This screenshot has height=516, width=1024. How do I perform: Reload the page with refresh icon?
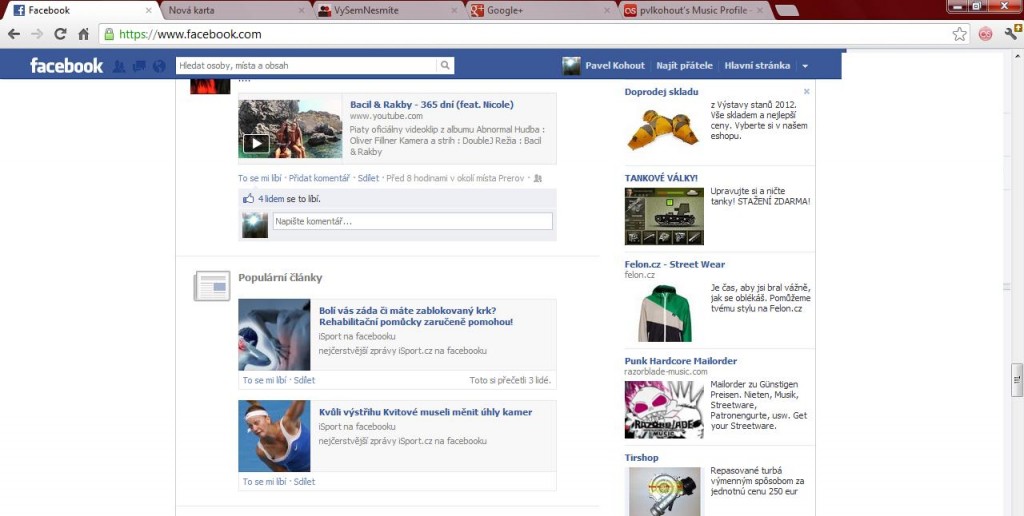tap(60, 34)
